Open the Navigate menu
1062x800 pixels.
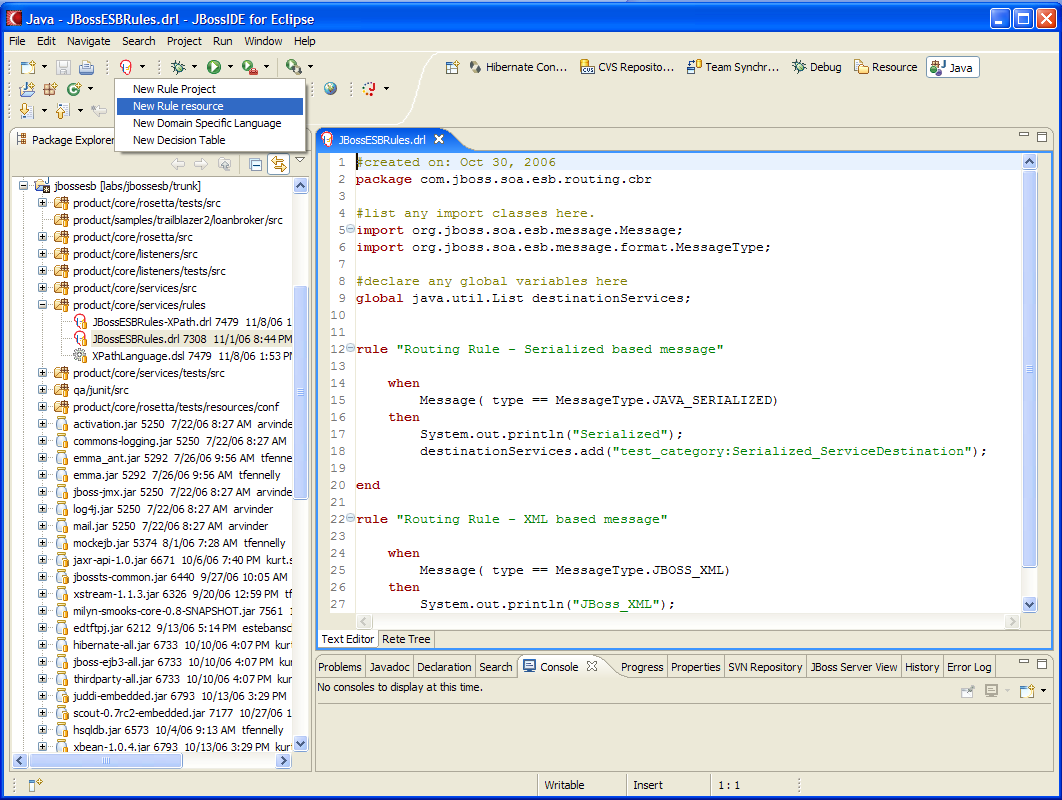(89, 41)
